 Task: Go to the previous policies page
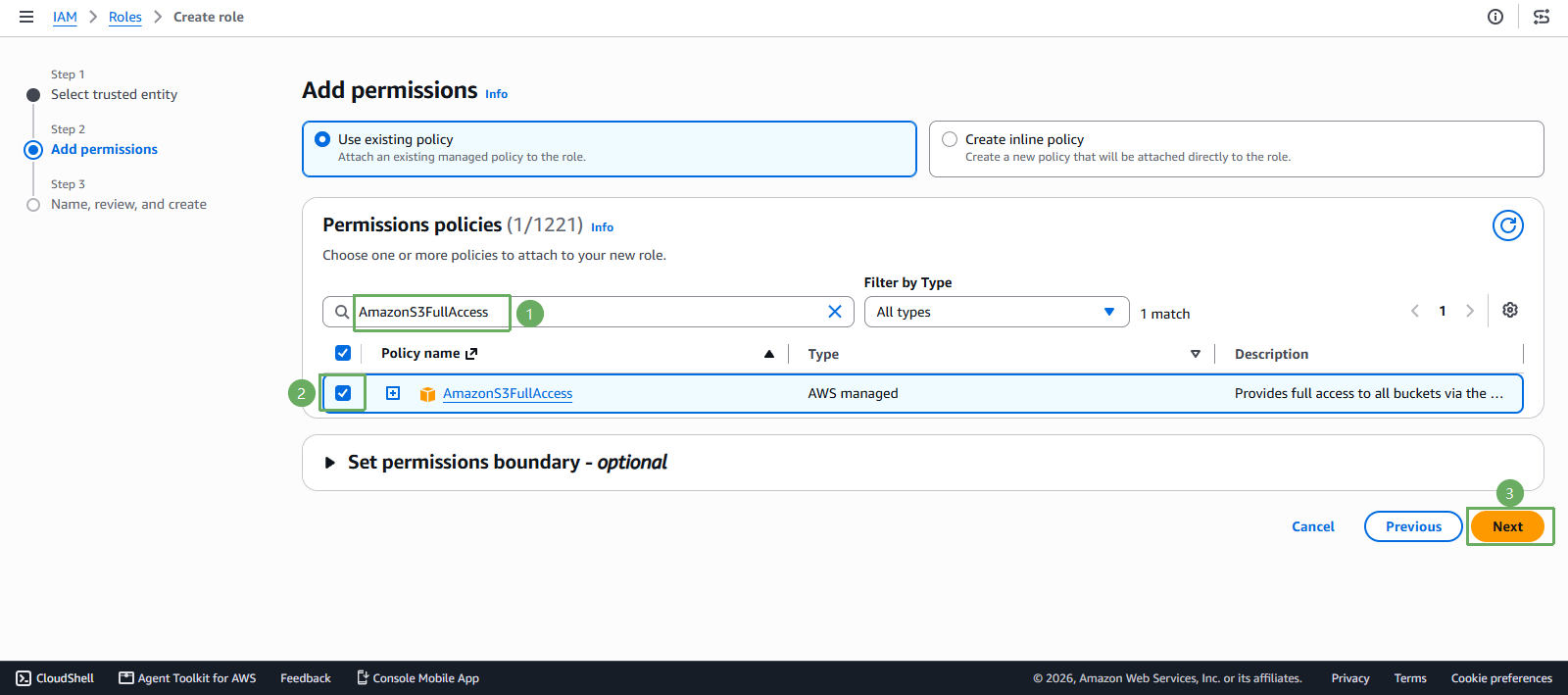(1415, 311)
